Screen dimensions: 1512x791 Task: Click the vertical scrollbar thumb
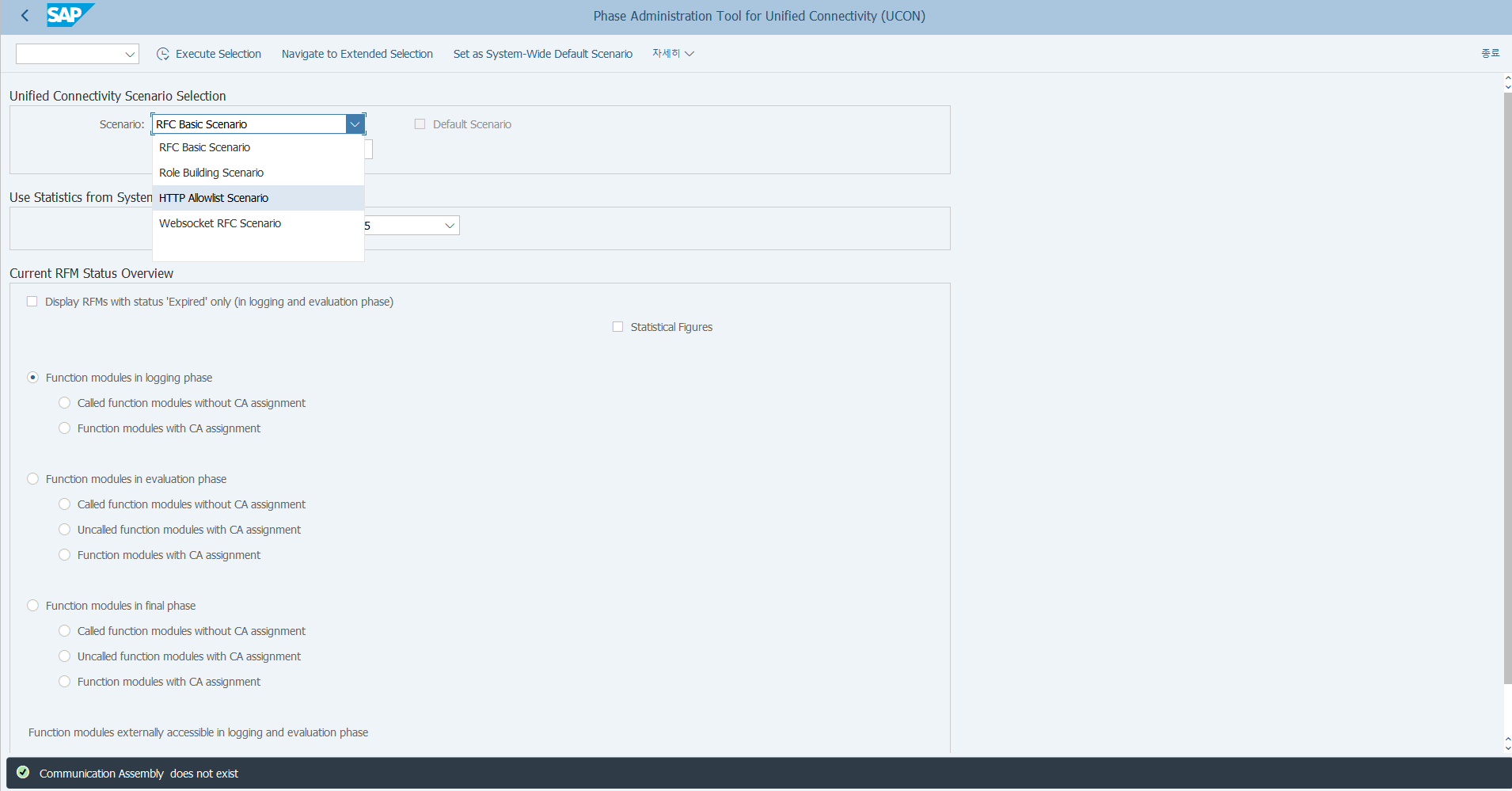pos(1507,388)
